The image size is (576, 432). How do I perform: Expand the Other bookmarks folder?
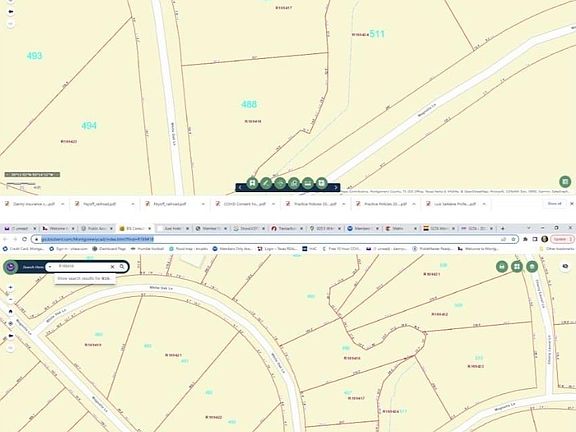[x=557, y=249]
